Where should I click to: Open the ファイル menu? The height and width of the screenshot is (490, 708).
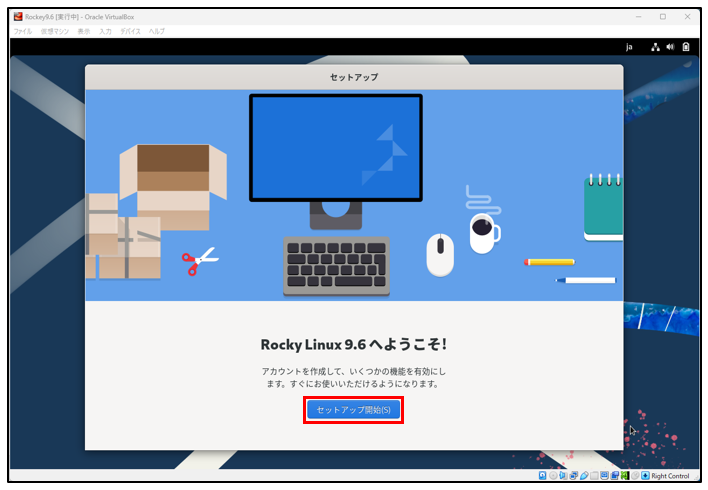tap(22, 32)
